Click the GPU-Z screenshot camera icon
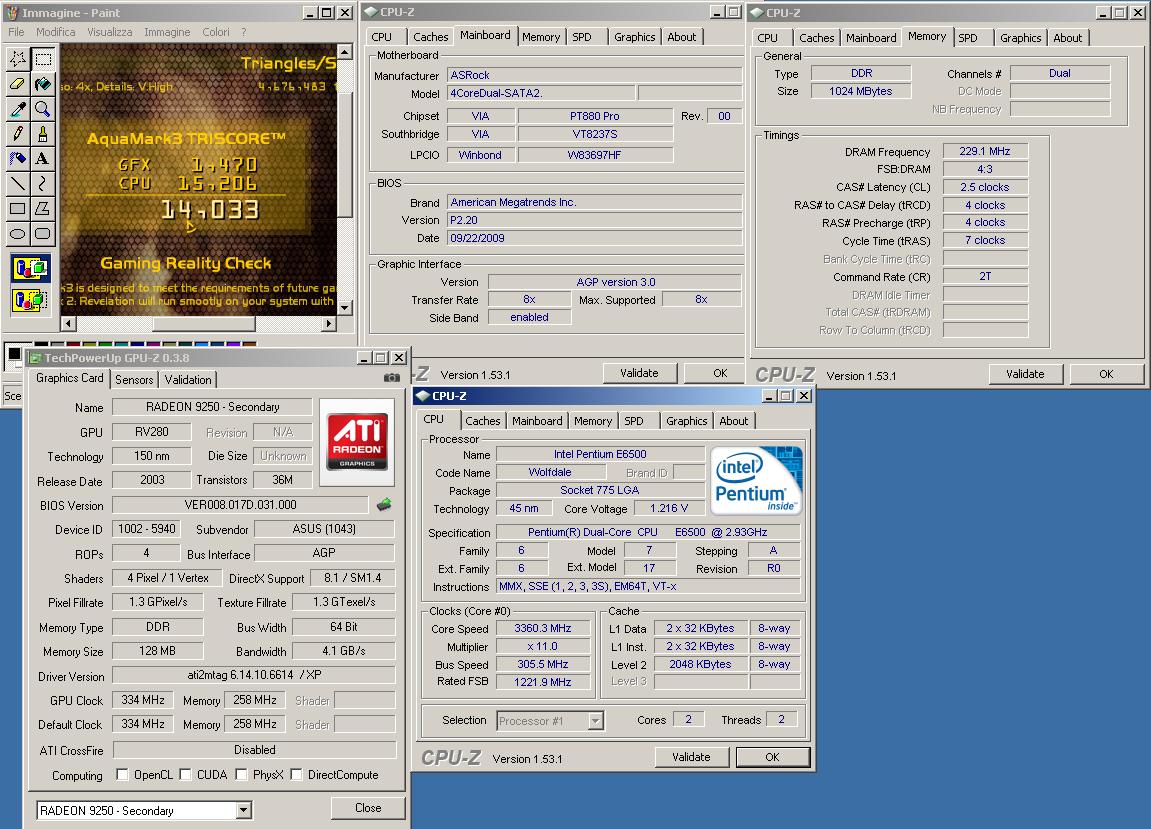The height and width of the screenshot is (829, 1151). (x=392, y=377)
